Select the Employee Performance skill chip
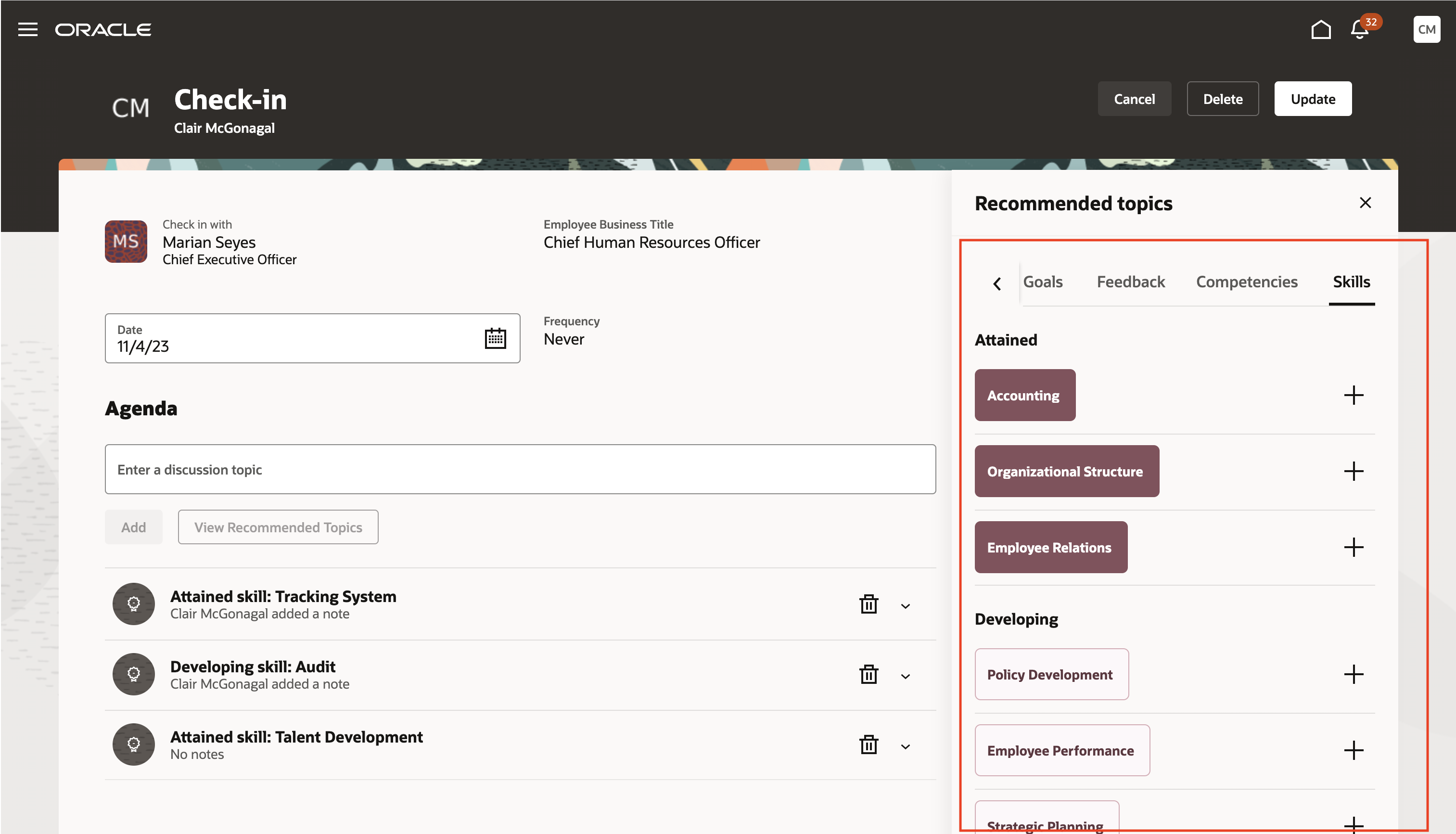Image resolution: width=1456 pixels, height=834 pixels. point(1062,750)
